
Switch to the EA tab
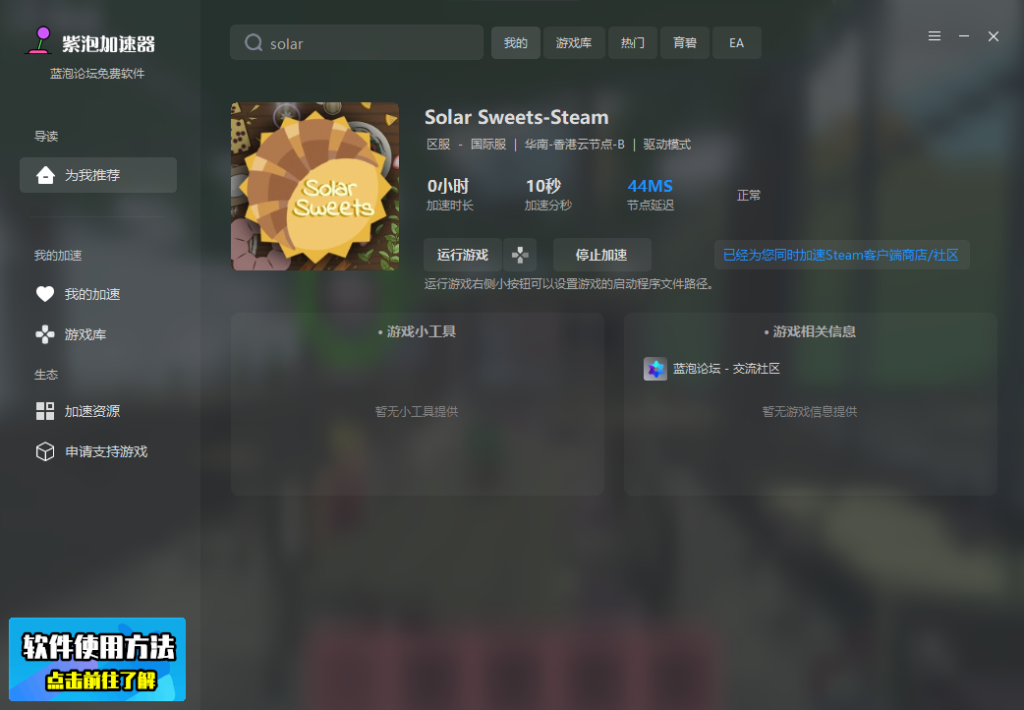(737, 43)
